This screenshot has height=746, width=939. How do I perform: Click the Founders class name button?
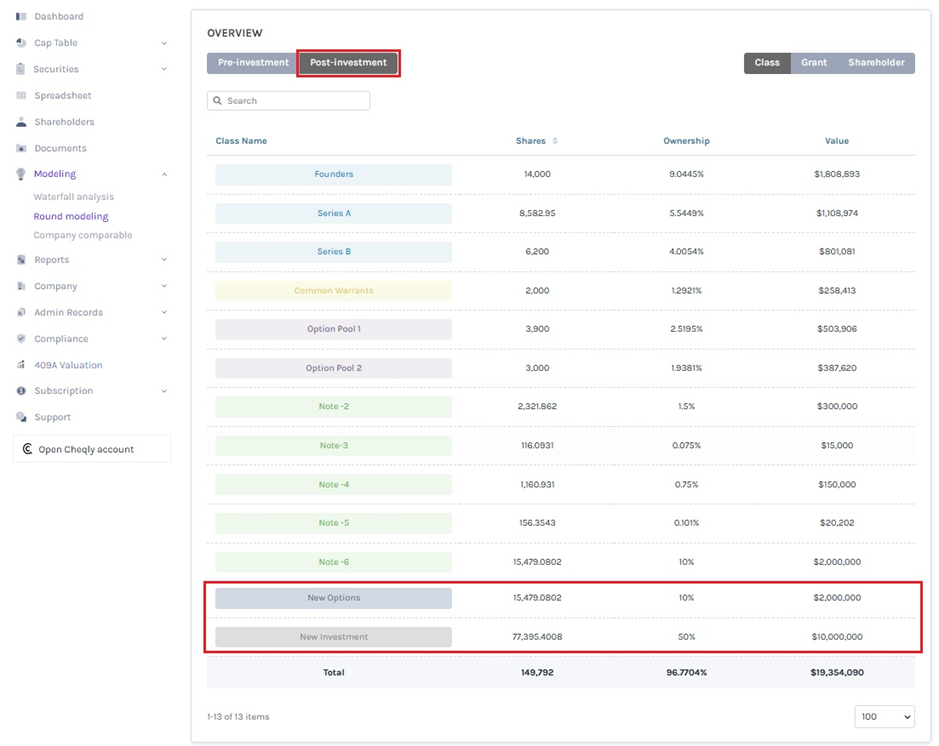(333, 174)
